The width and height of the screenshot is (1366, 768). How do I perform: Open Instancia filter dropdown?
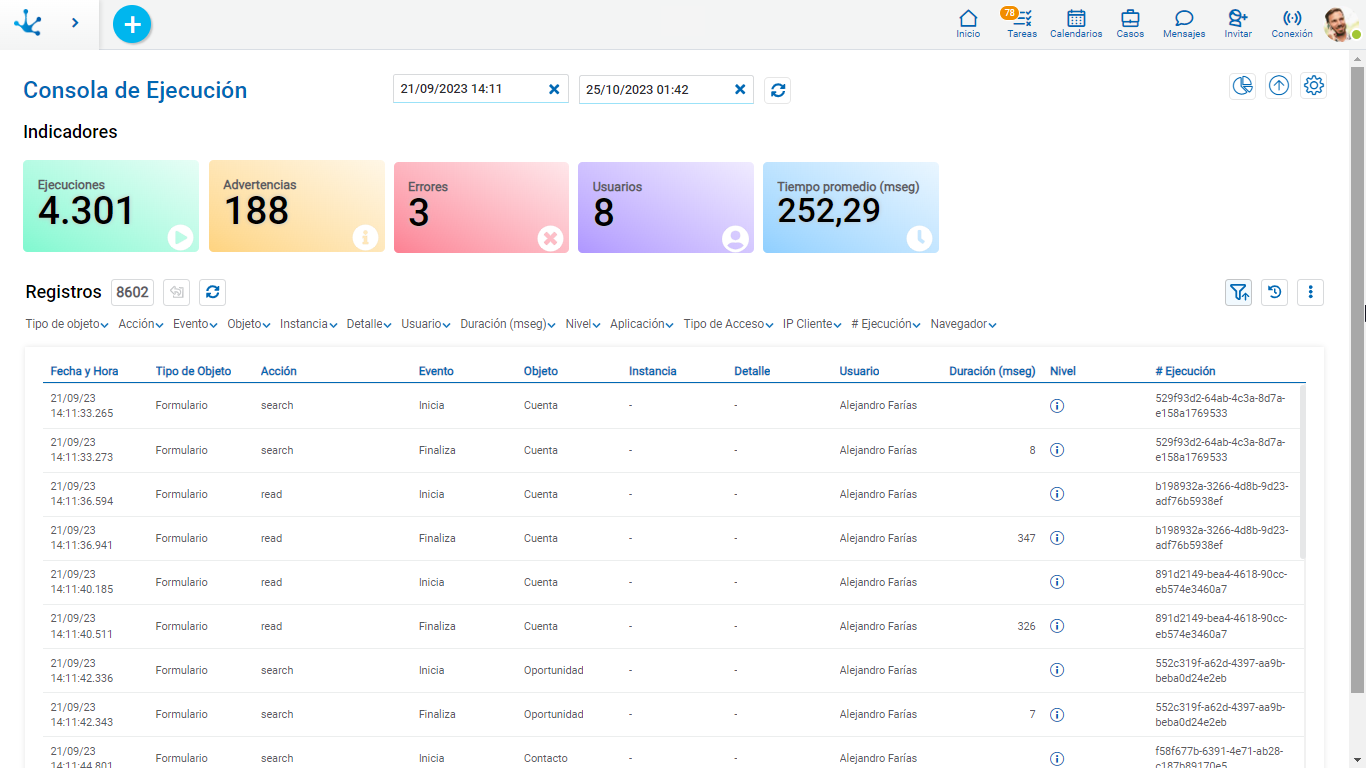click(309, 324)
